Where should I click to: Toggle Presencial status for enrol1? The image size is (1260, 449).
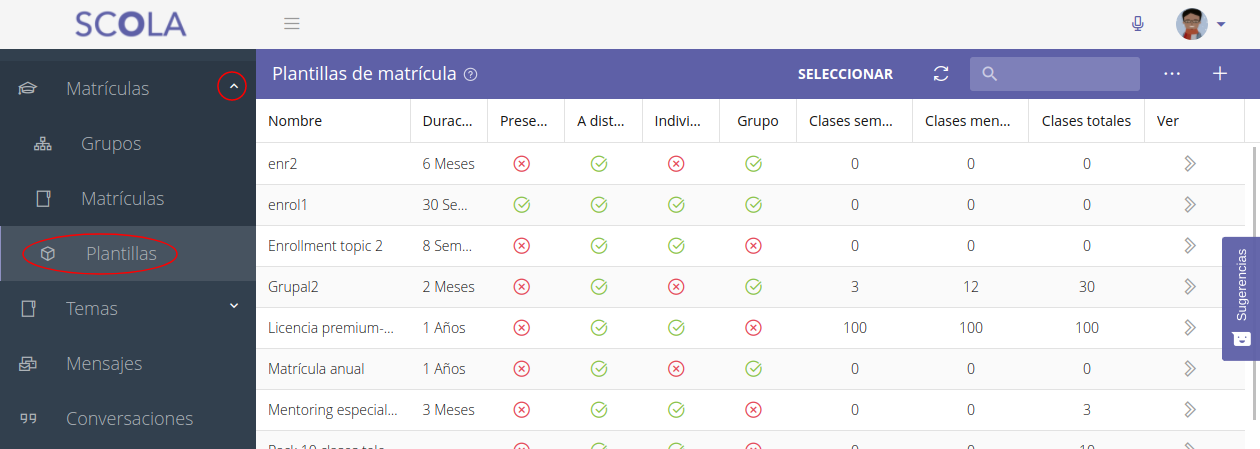pyautogui.click(x=521, y=205)
